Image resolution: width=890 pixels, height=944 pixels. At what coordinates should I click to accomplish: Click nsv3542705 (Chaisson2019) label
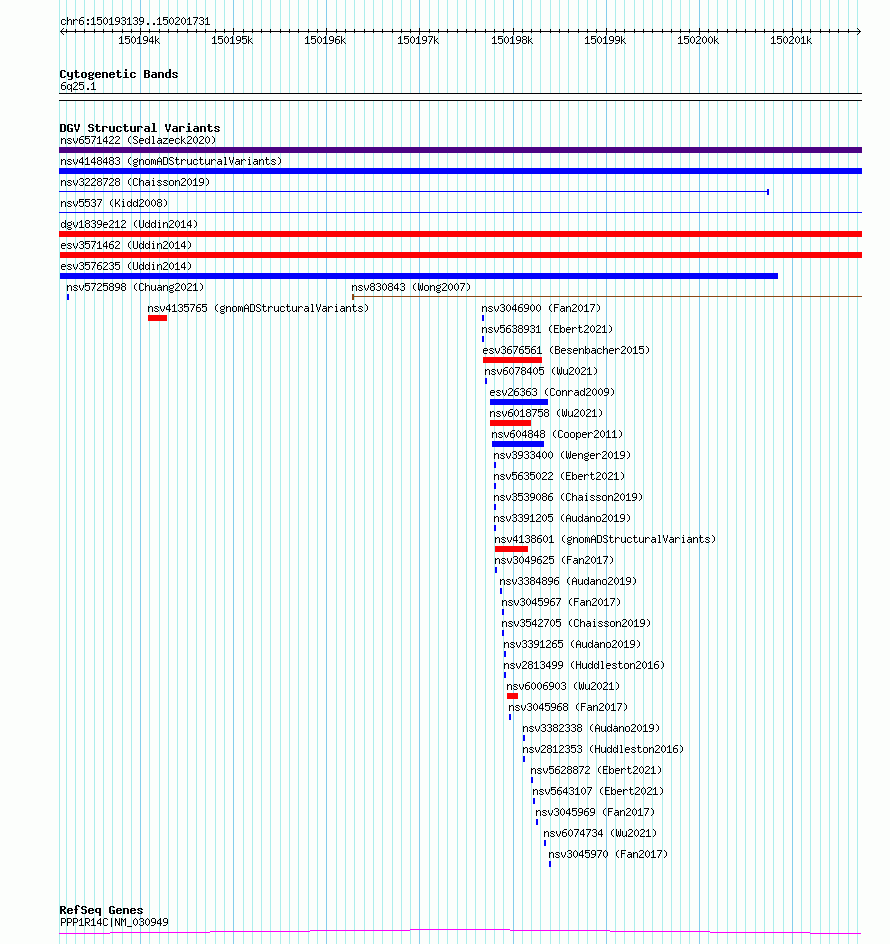[576, 624]
